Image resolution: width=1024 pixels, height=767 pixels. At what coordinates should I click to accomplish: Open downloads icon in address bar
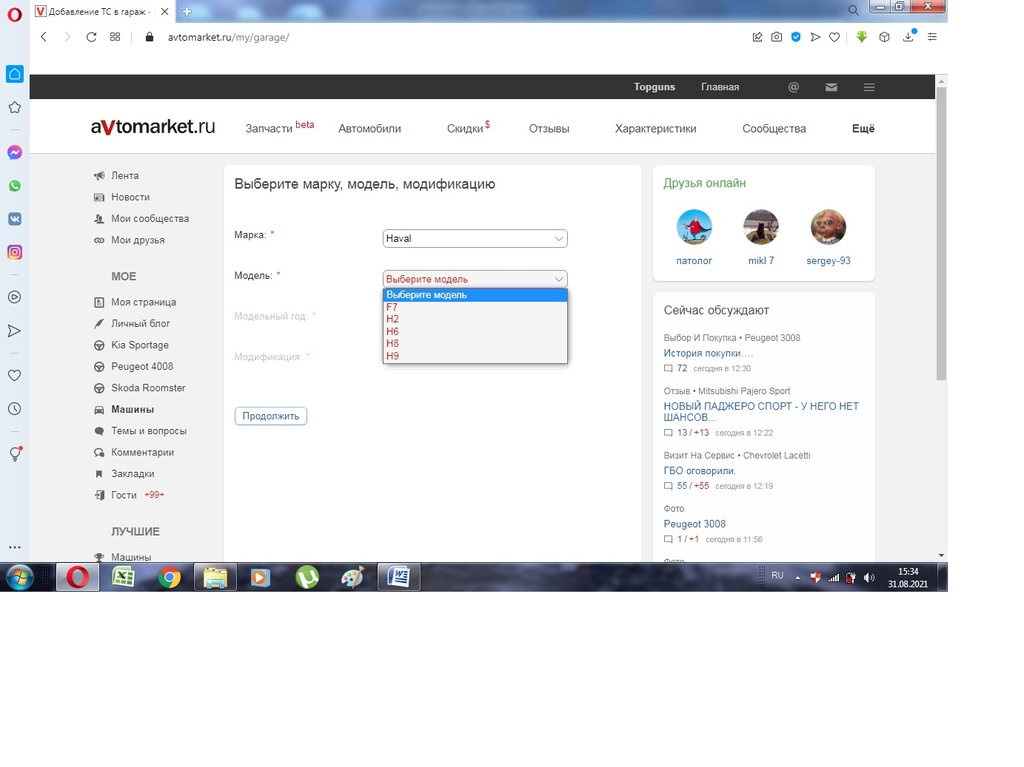point(908,37)
